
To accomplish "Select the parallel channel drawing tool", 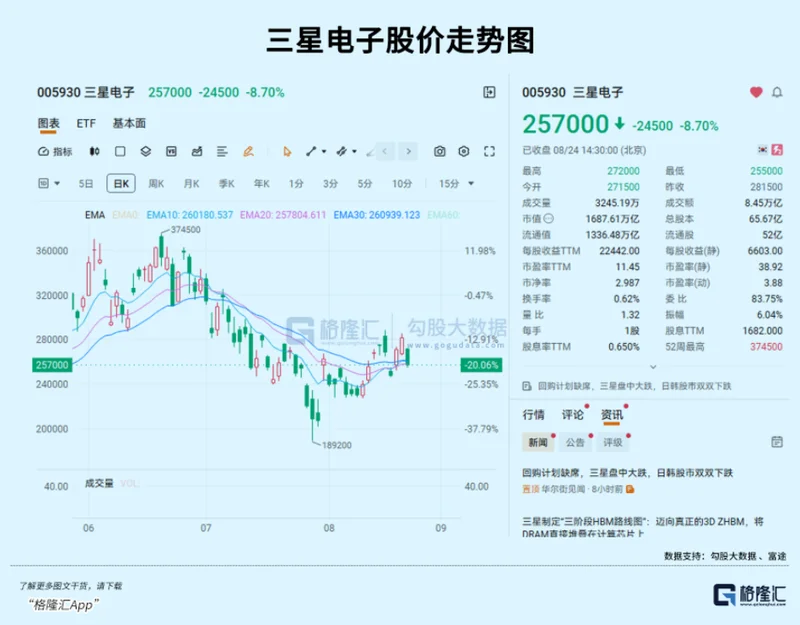I will pyautogui.click(x=342, y=152).
